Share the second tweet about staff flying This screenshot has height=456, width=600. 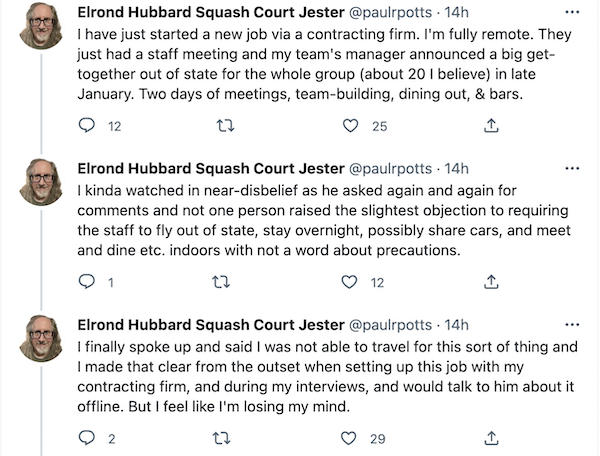tap(491, 282)
